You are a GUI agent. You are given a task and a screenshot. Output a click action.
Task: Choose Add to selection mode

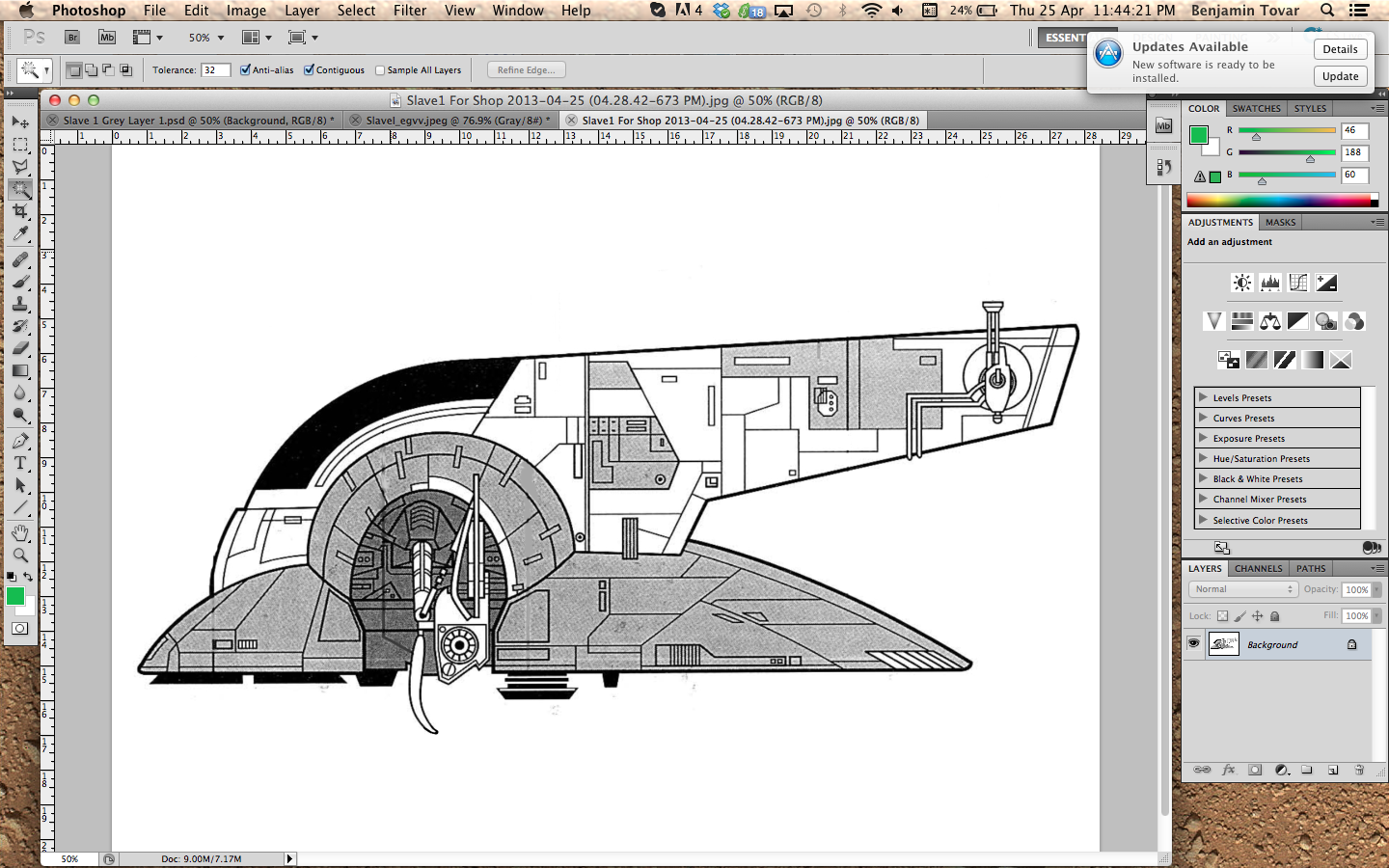coord(91,69)
